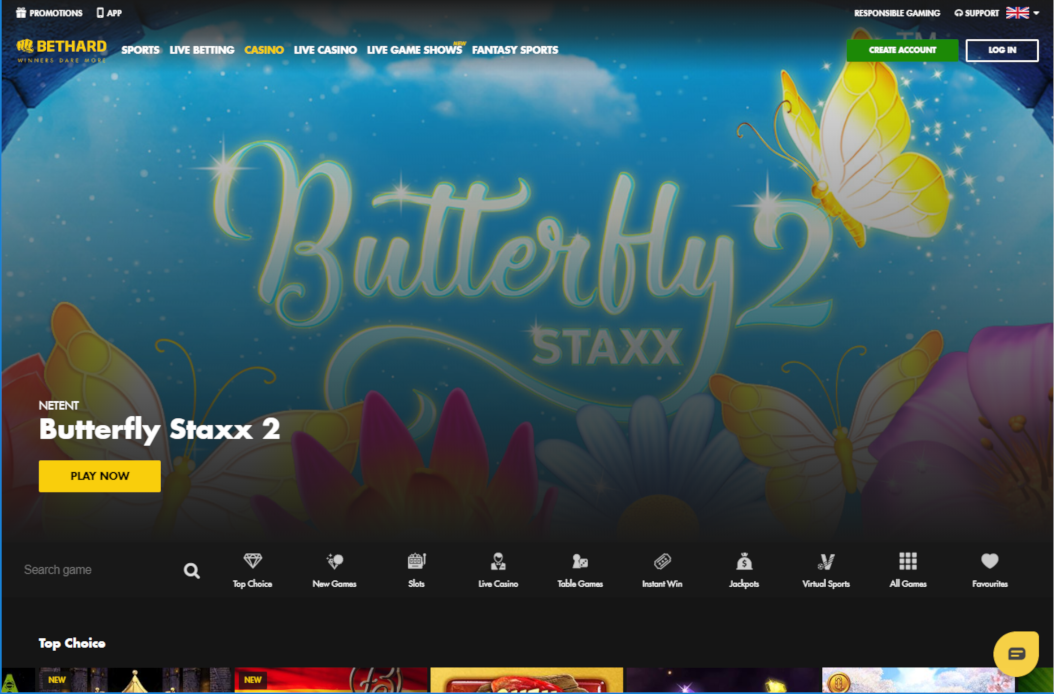Click the Log In button

1002,50
